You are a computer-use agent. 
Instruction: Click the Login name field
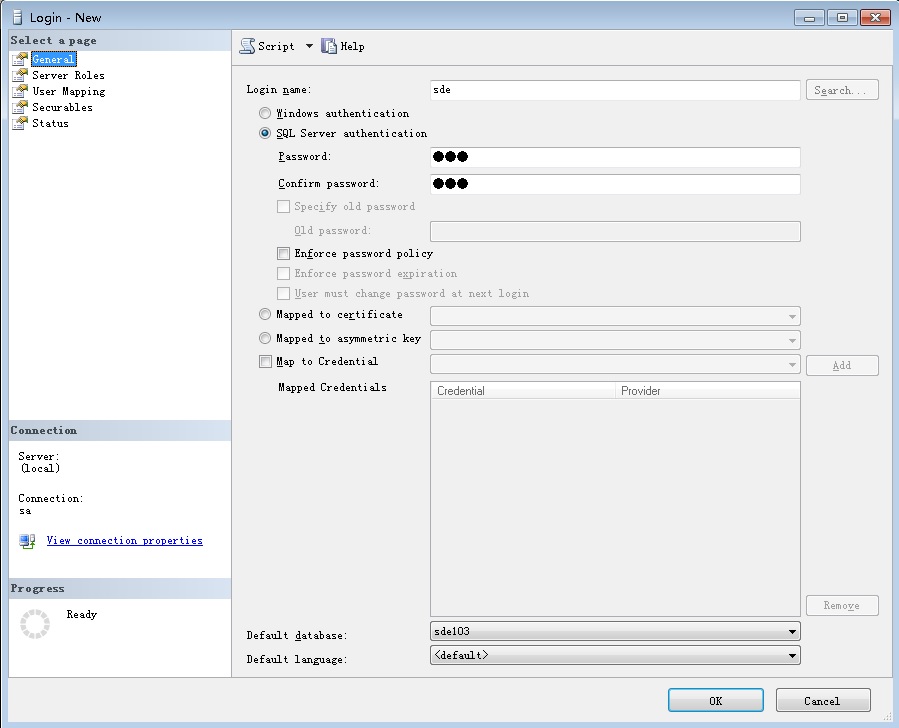(615, 90)
